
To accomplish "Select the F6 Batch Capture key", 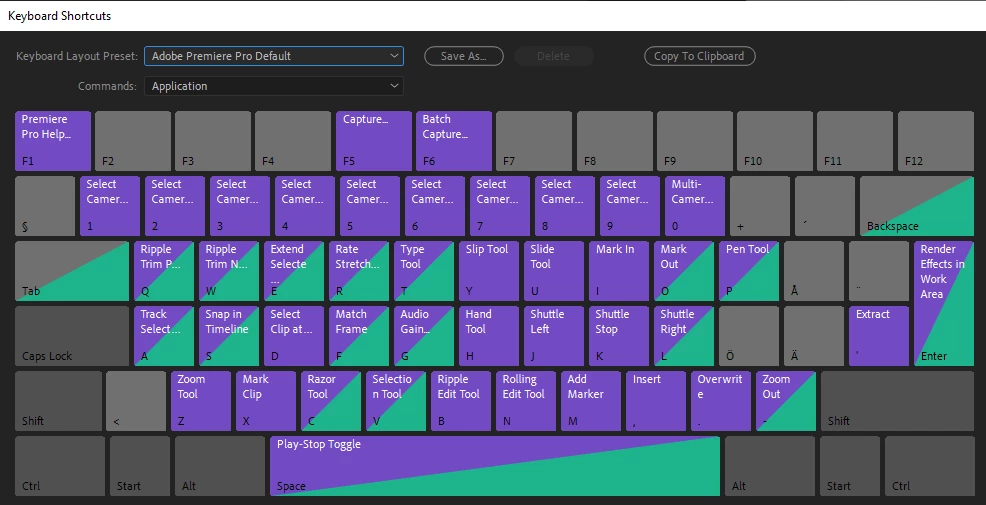I will tap(454, 141).
